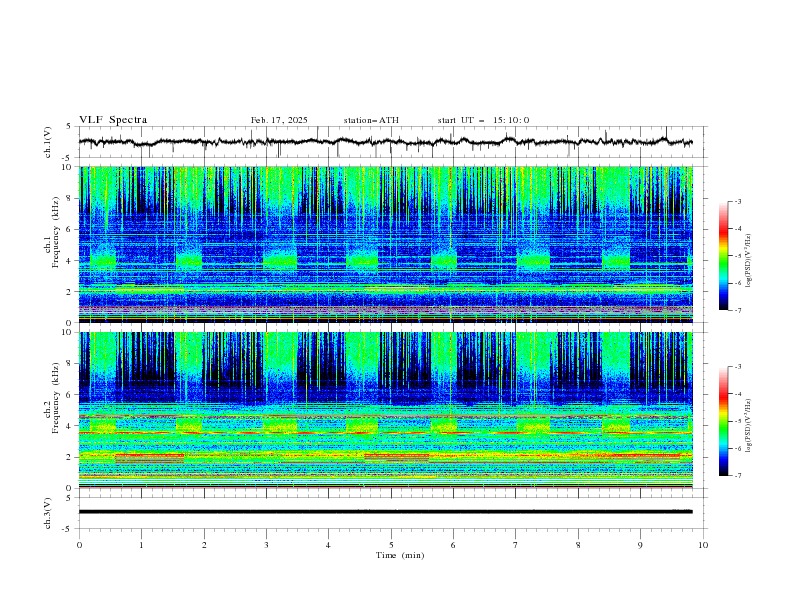Click the ch.1 voltage waveform trace
This screenshot has width=792, height=612.
point(385,142)
